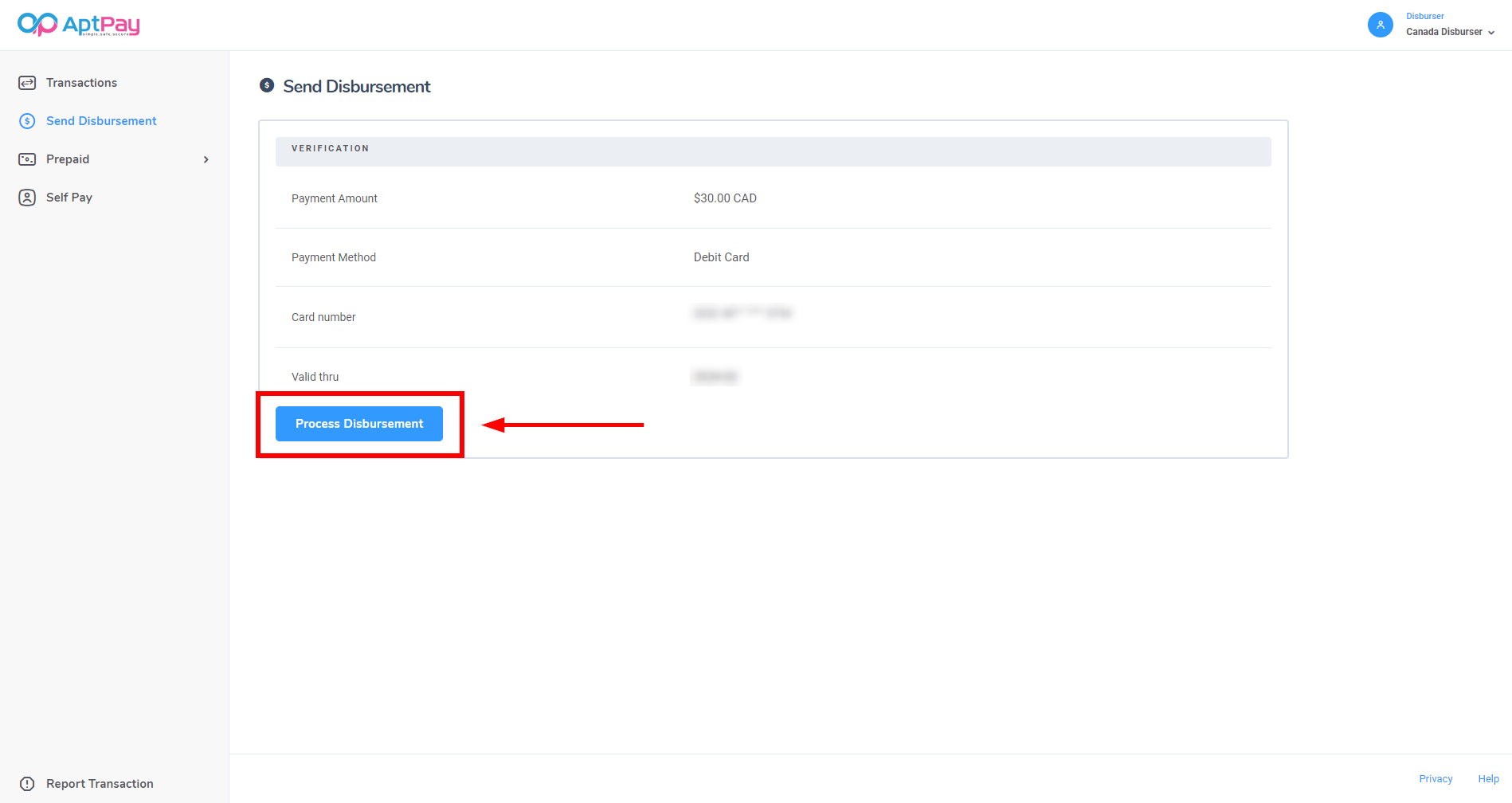1512x803 pixels.
Task: Open the Transactions page
Action: tap(81, 83)
